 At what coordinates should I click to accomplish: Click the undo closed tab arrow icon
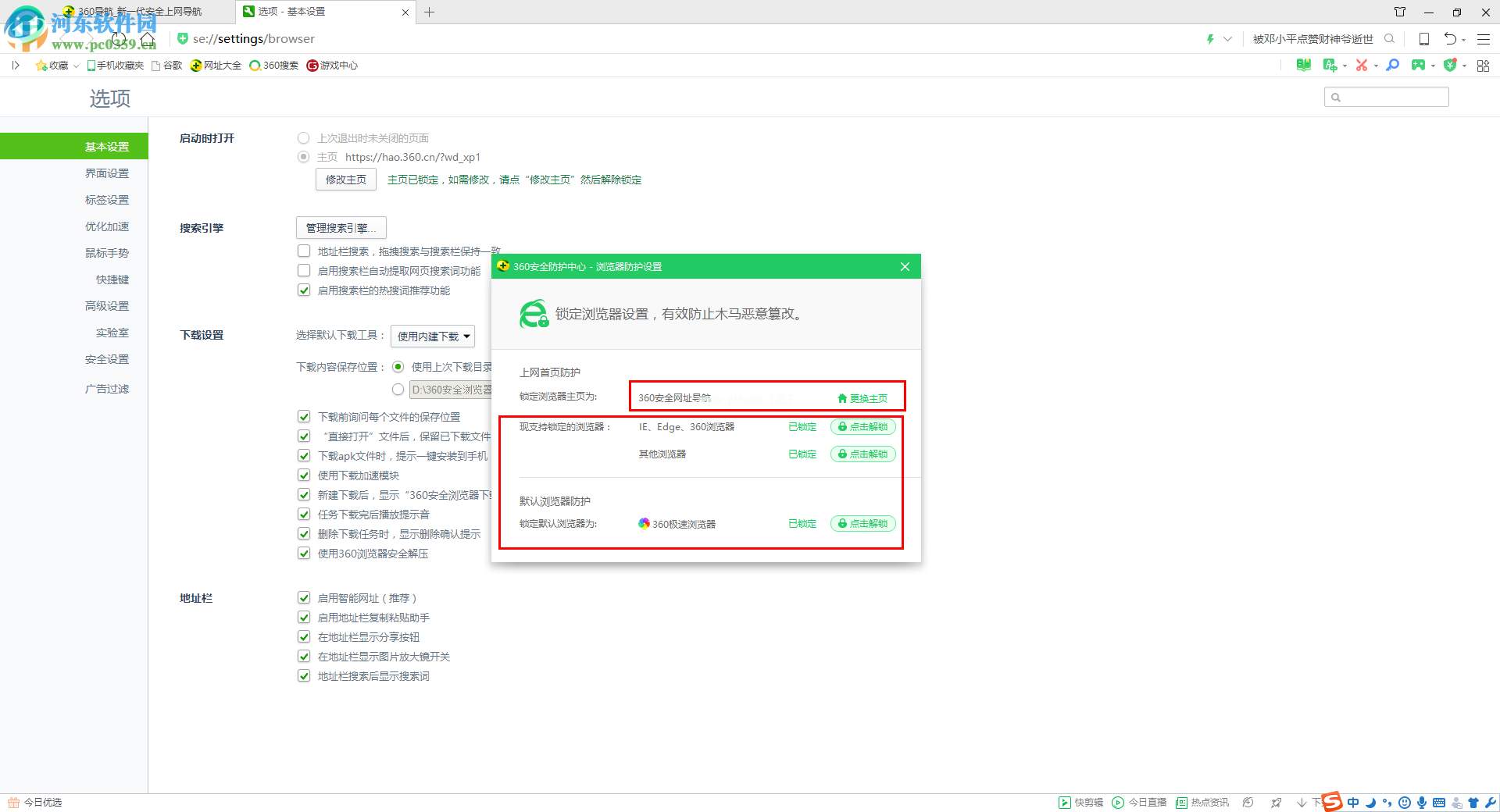tap(1450, 38)
